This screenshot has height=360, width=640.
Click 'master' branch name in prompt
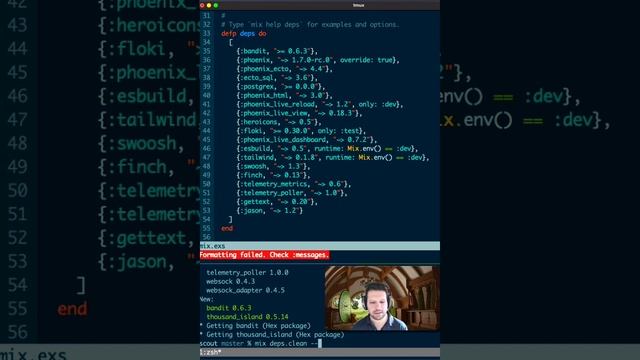[x=232, y=343]
